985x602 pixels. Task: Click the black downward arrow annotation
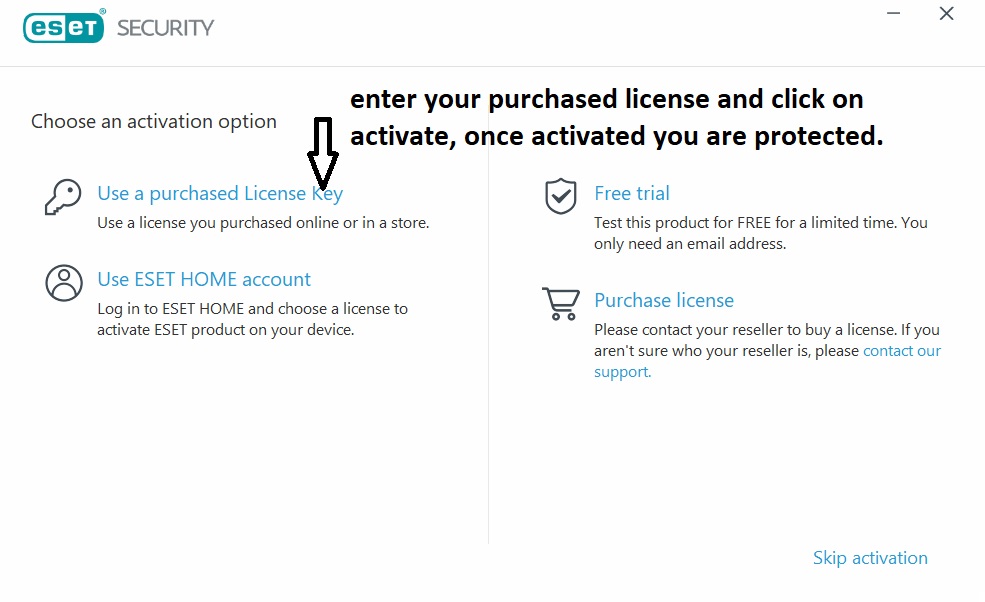point(323,156)
